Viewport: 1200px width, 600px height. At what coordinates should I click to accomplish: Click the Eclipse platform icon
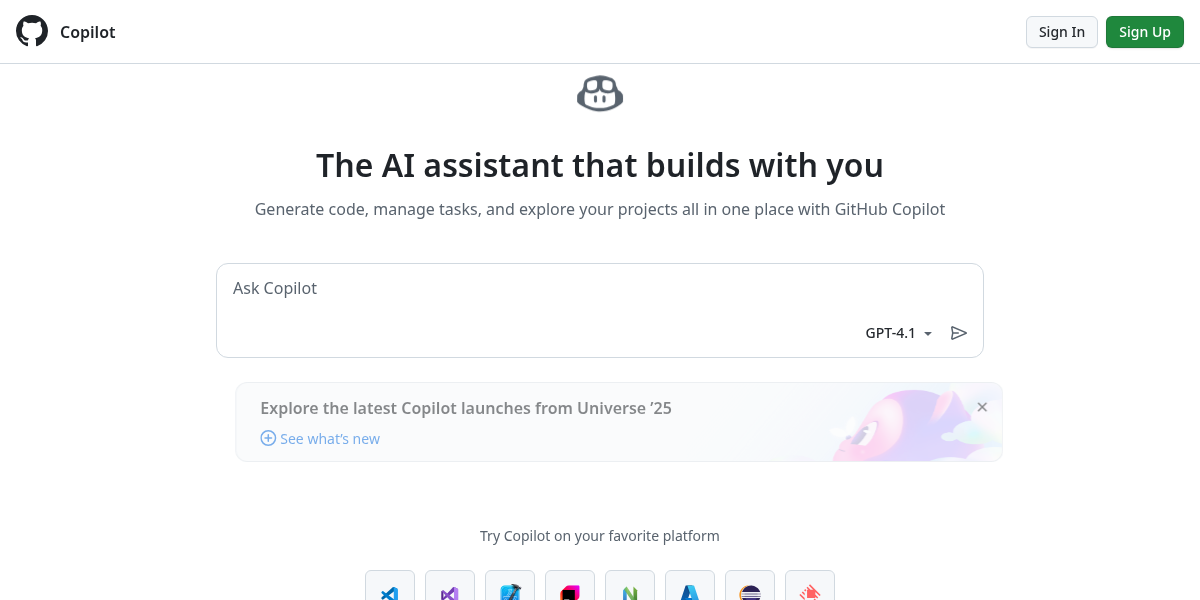pos(749,592)
